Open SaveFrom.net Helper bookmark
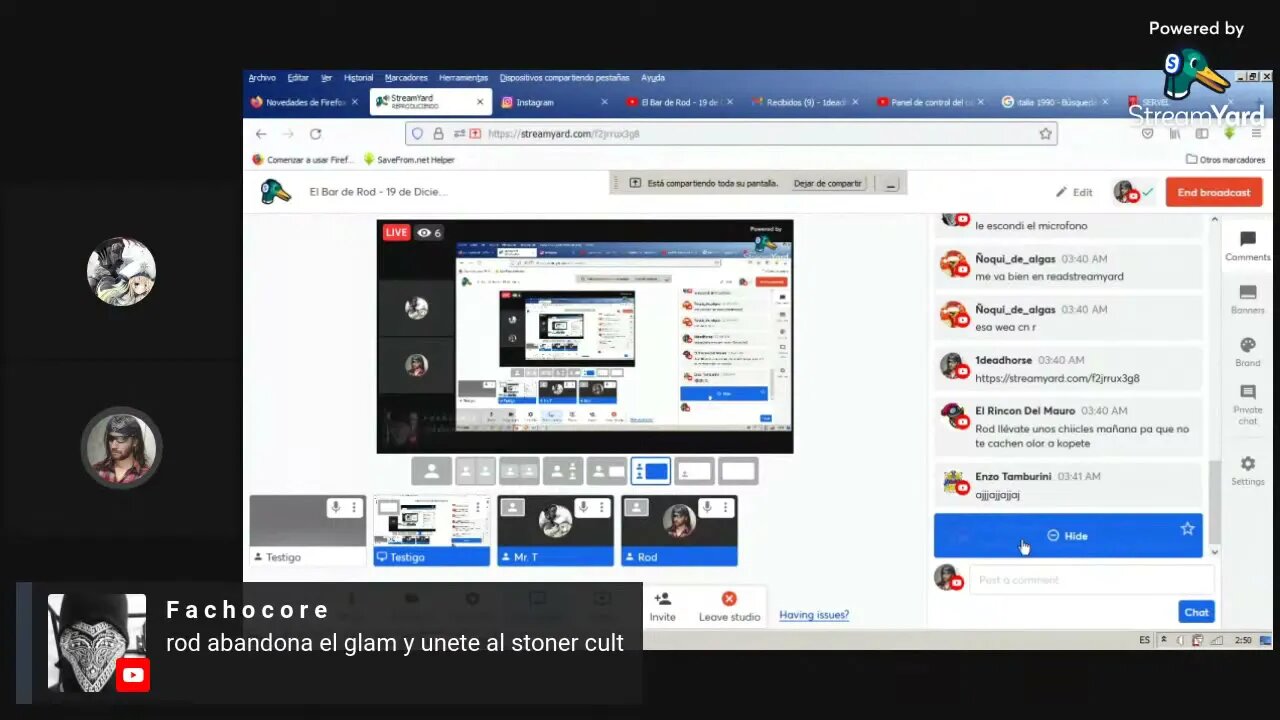The width and height of the screenshot is (1280, 720). 409,160
